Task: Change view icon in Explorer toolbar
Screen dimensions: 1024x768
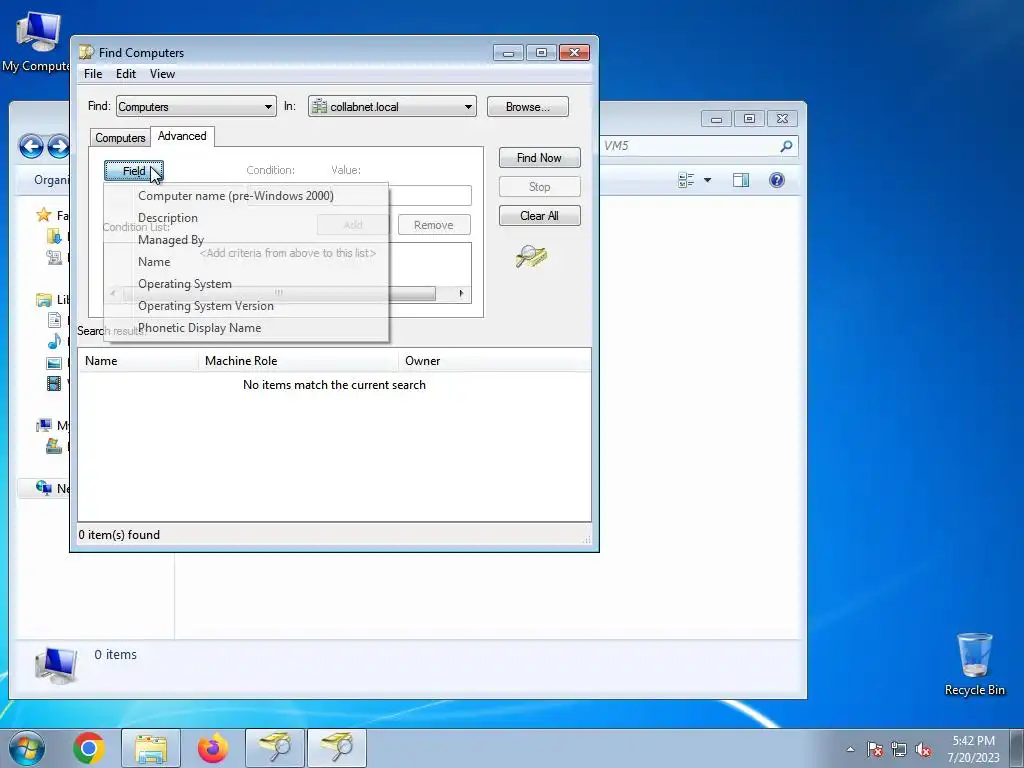Action: coord(686,180)
